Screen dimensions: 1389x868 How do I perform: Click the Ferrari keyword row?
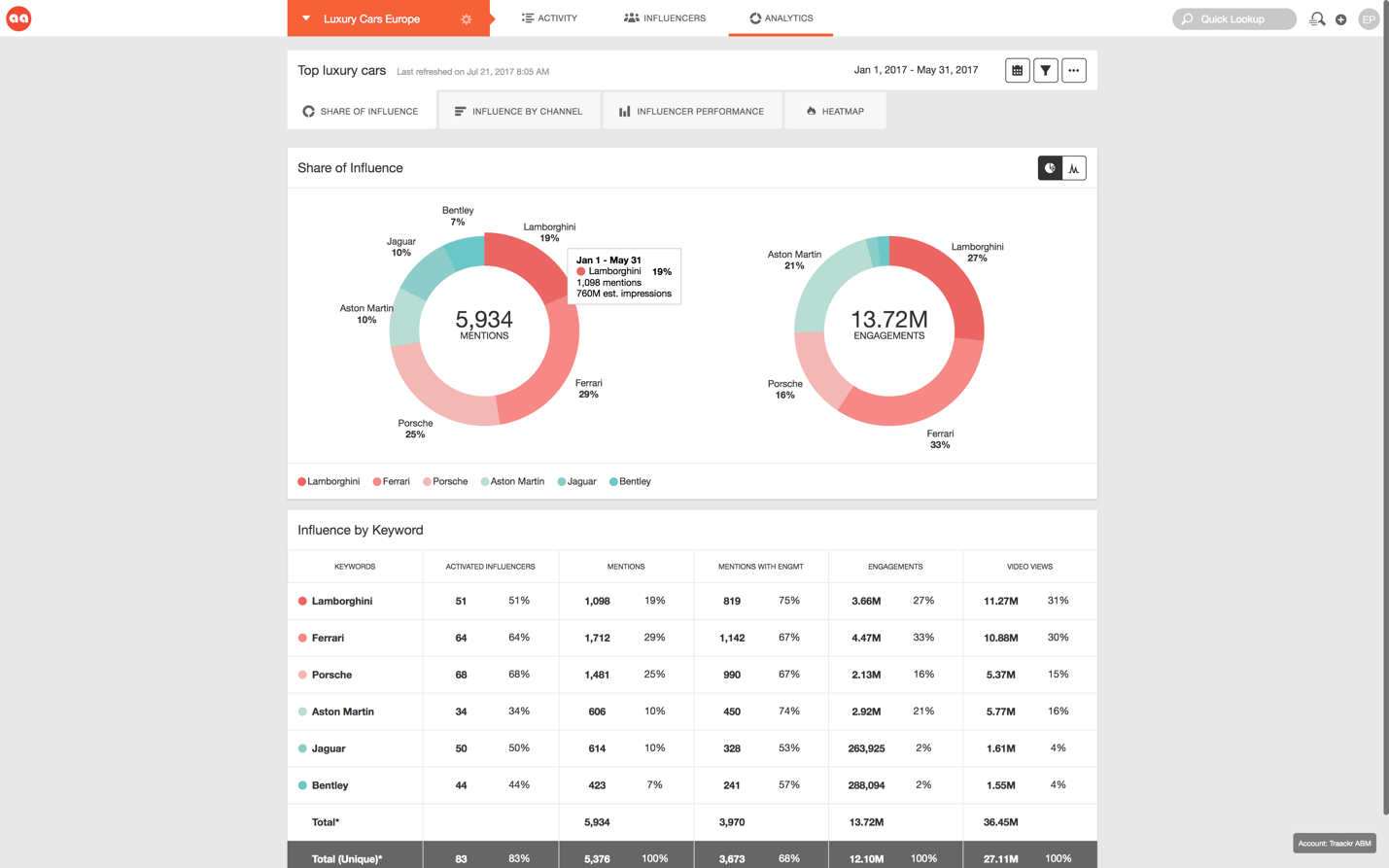point(328,638)
